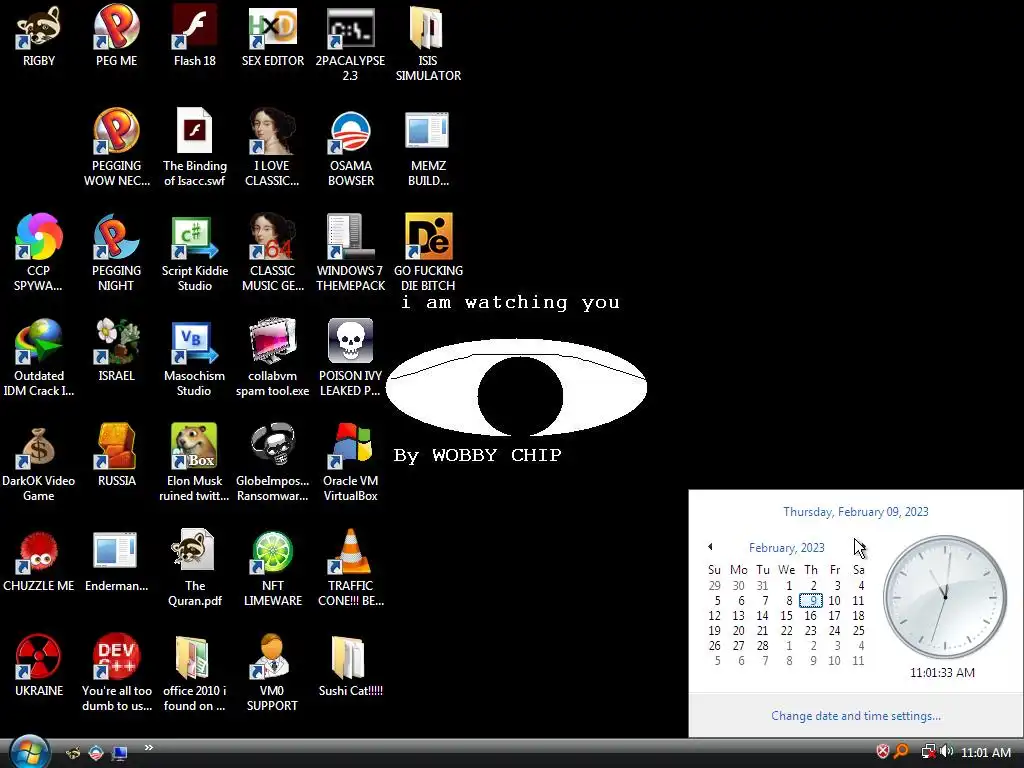Open the OSAMA BOWSER shortcut icon
Image resolution: width=1024 pixels, height=768 pixels.
(350, 148)
